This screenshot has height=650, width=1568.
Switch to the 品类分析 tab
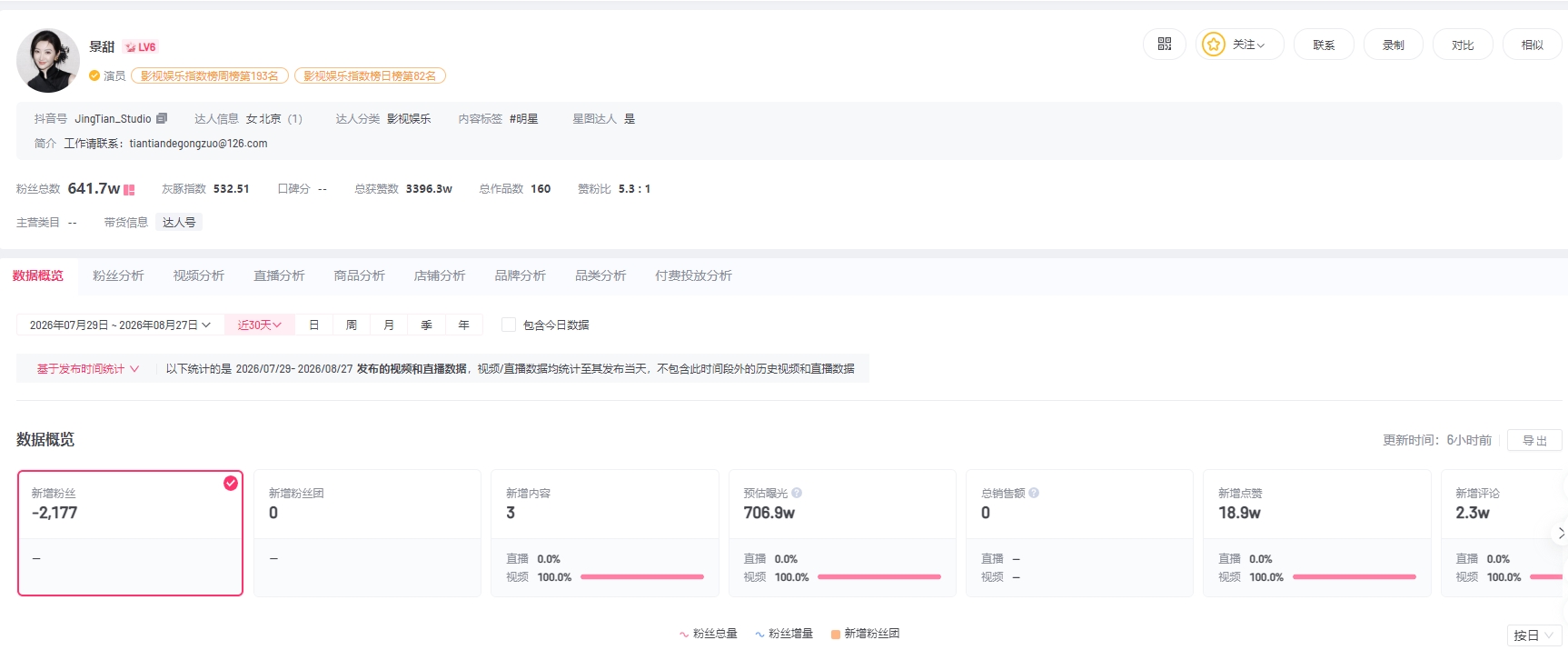click(x=600, y=275)
